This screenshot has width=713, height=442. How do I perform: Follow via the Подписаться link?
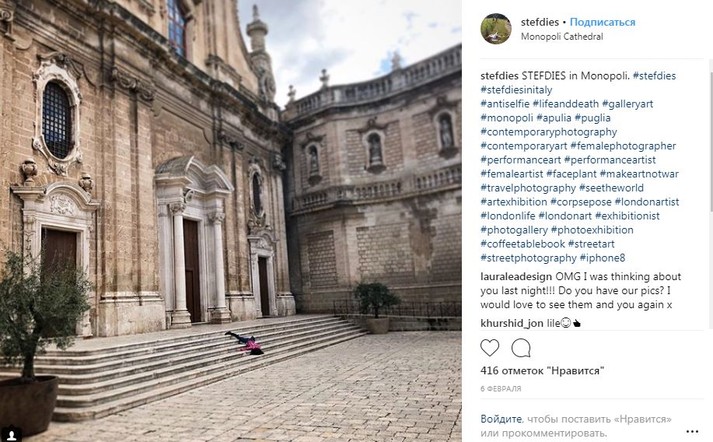click(x=603, y=22)
